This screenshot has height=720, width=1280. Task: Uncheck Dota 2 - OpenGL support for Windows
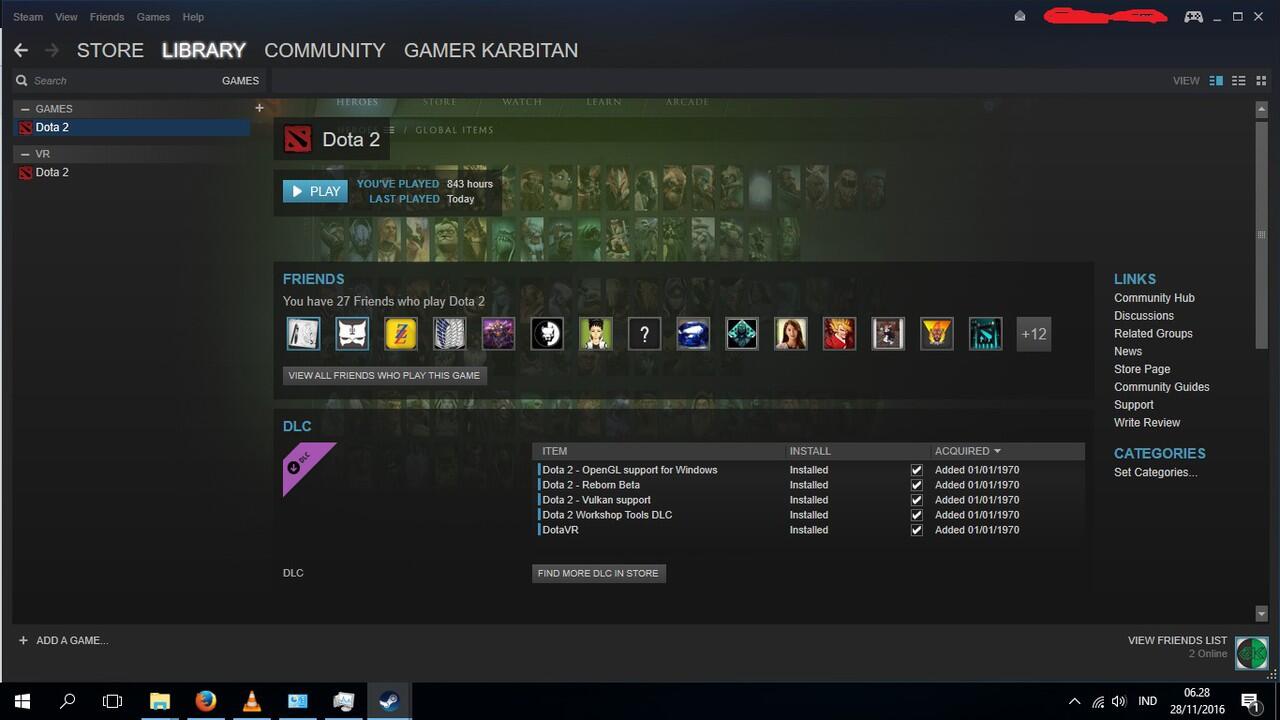(917, 470)
